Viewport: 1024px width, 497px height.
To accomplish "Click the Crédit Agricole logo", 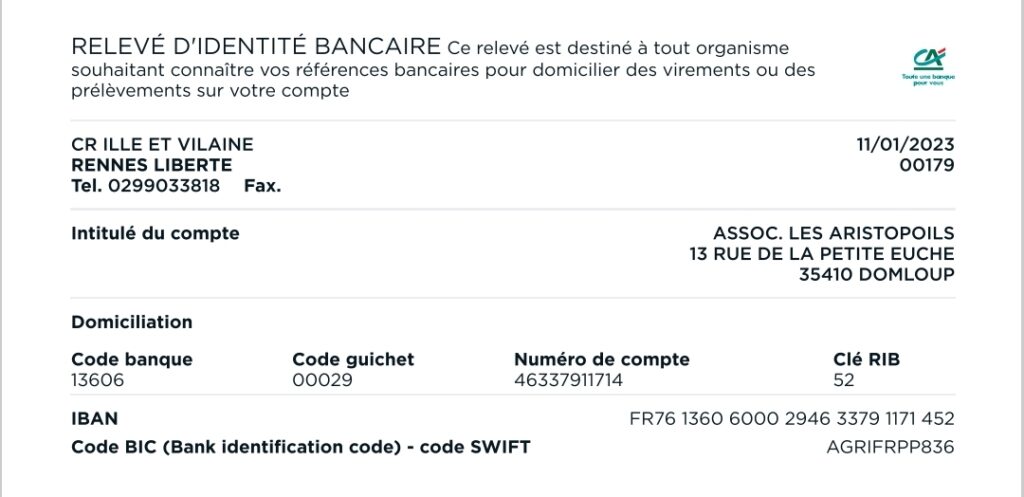I will click(x=928, y=66).
